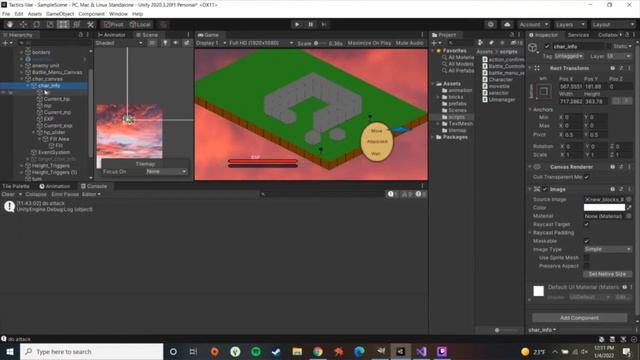Toggle Maskable checkbox
Screen dimensions: 640x360
point(587,241)
